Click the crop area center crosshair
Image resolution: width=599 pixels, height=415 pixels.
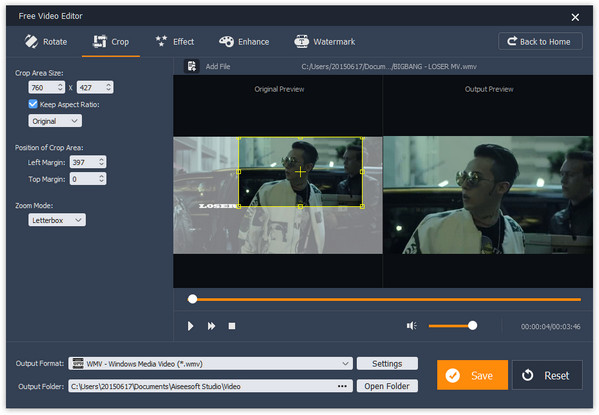[x=300, y=172]
